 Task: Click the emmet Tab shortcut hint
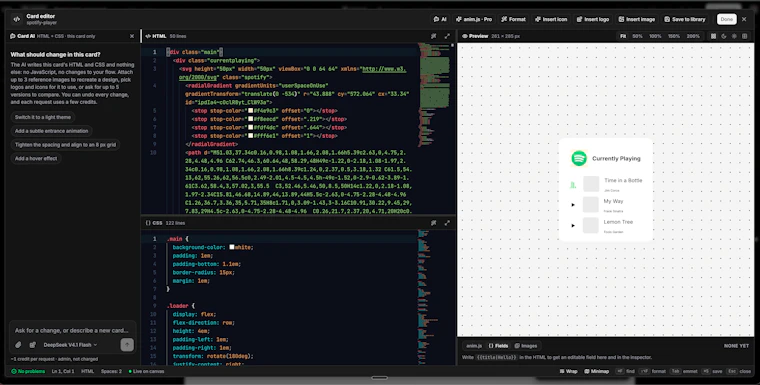pyautogui.click(x=683, y=371)
